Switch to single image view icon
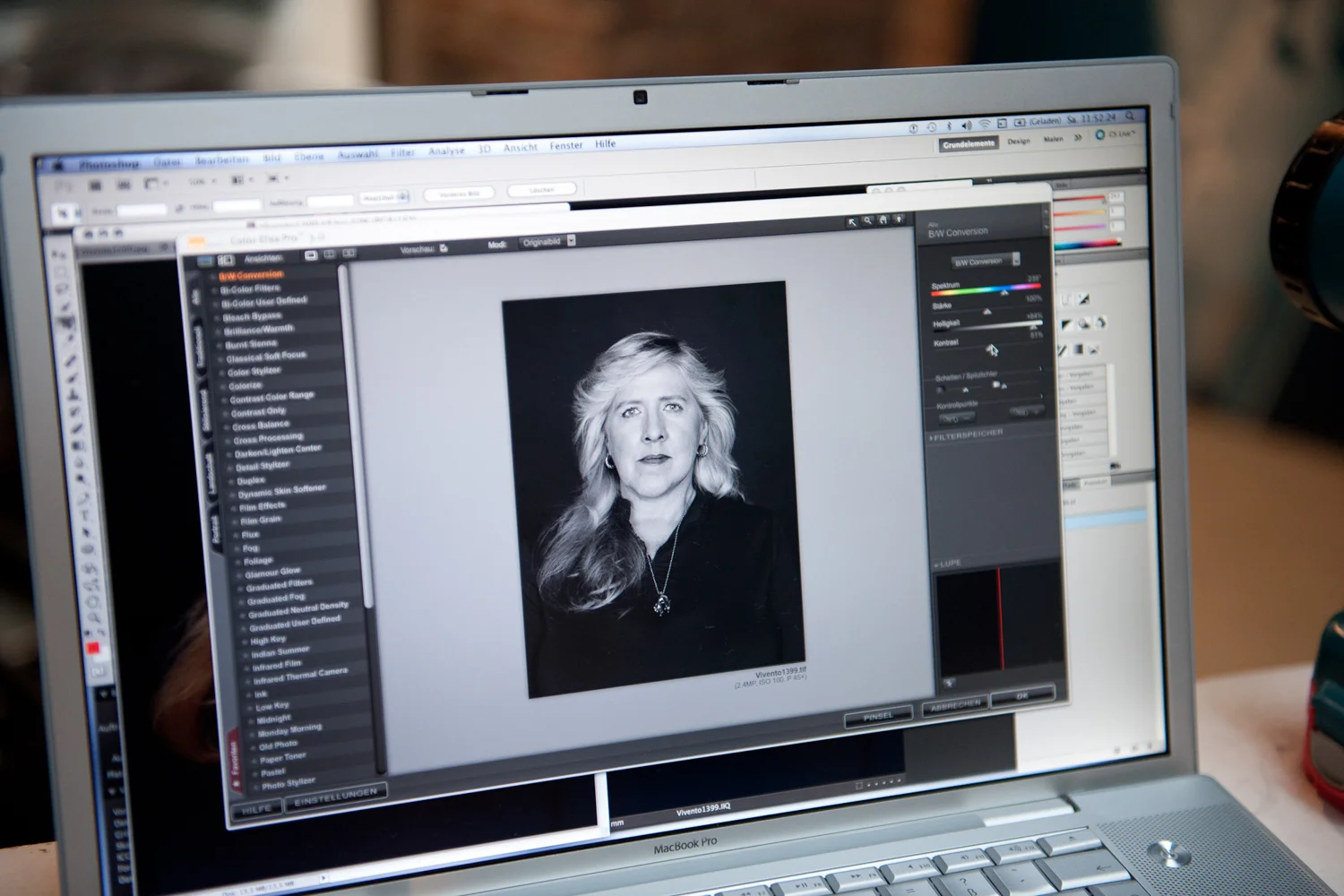This screenshot has height=896, width=1344. (311, 255)
